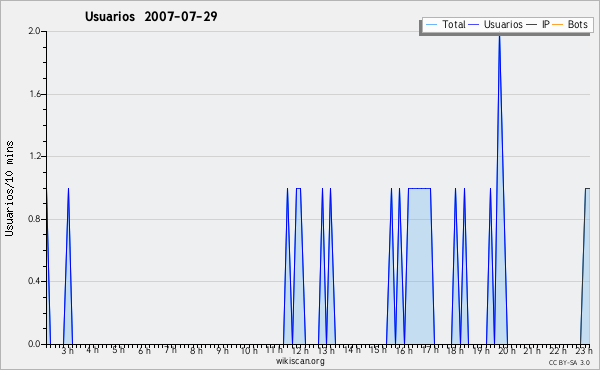Click the 0.0 y-axis value
Image resolution: width=600 pixels, height=370 pixels.
click(x=34, y=344)
